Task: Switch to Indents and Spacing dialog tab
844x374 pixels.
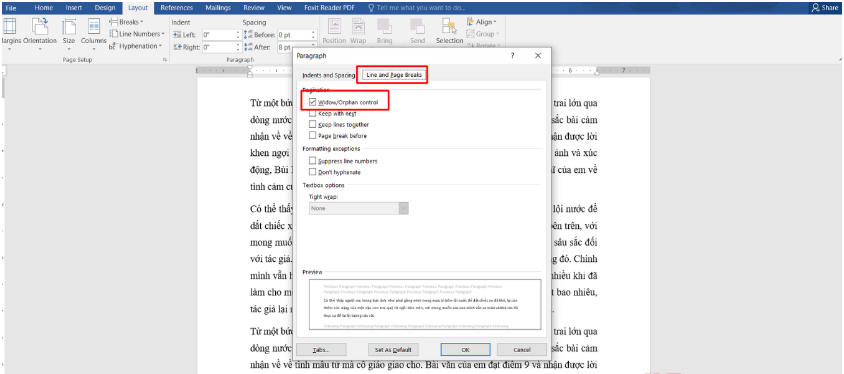Action: click(328, 75)
